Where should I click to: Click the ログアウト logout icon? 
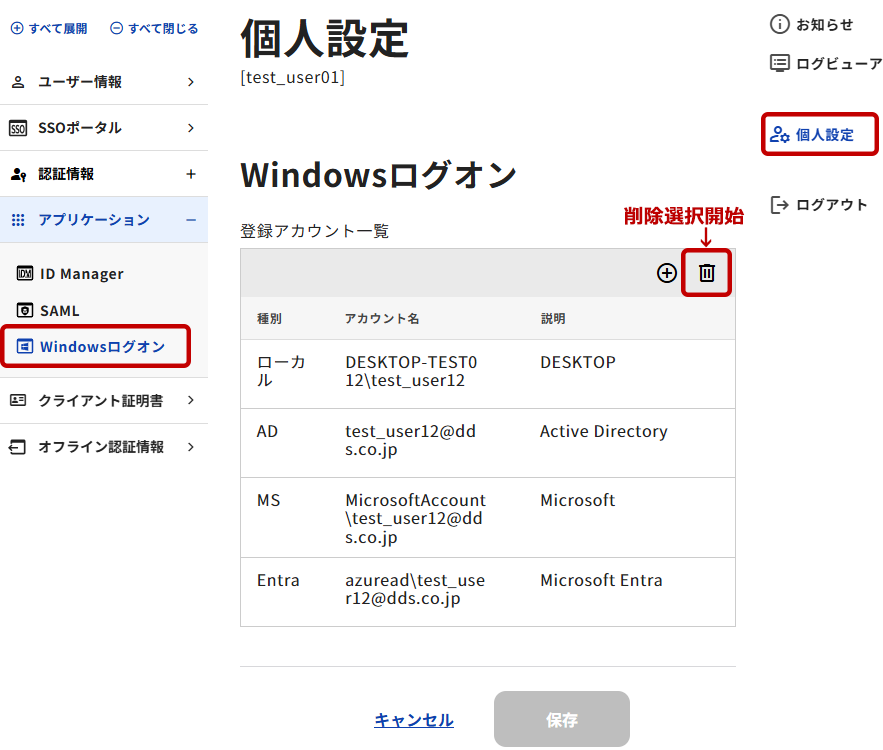pos(780,205)
